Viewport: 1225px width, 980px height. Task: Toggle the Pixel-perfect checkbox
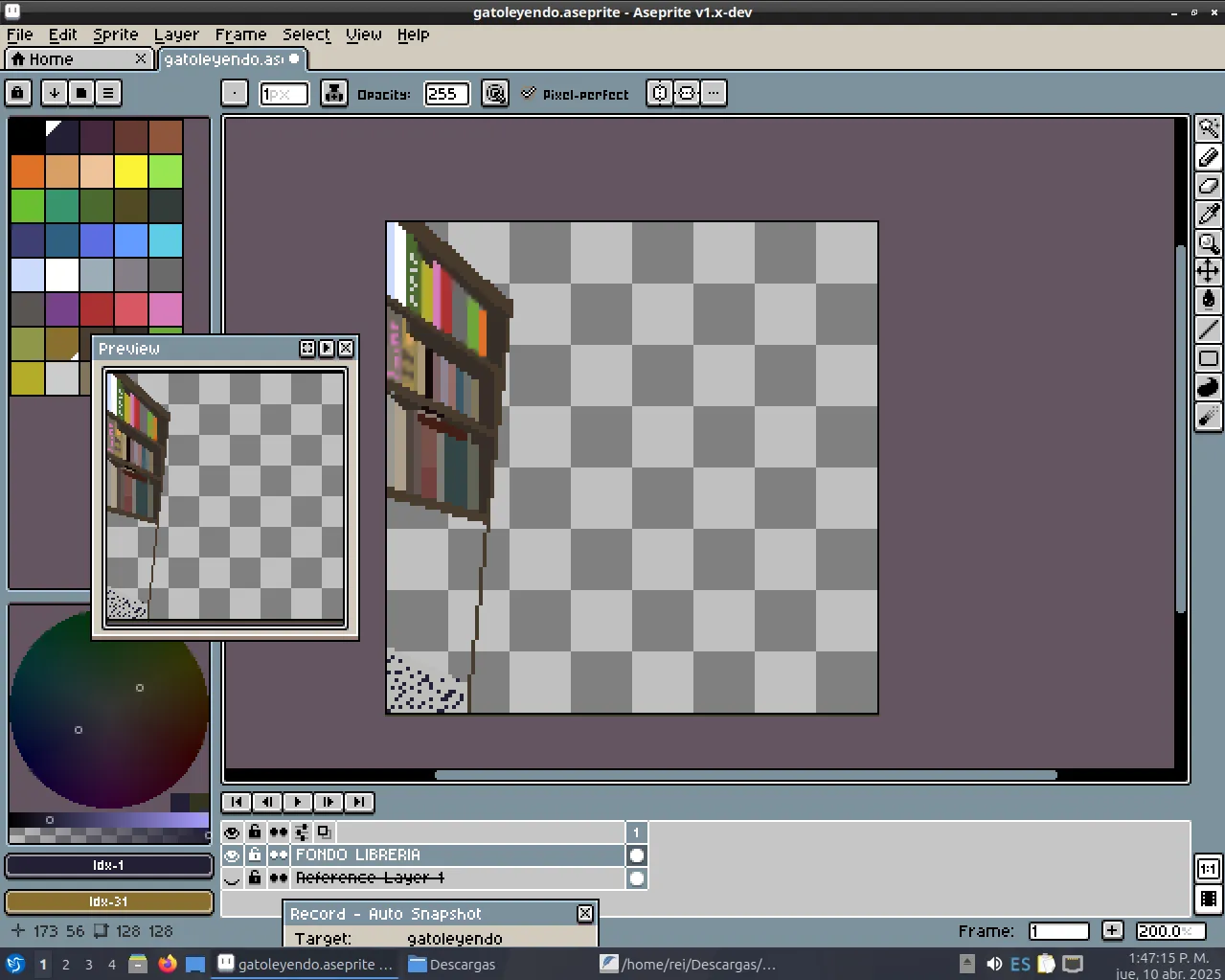(575, 94)
